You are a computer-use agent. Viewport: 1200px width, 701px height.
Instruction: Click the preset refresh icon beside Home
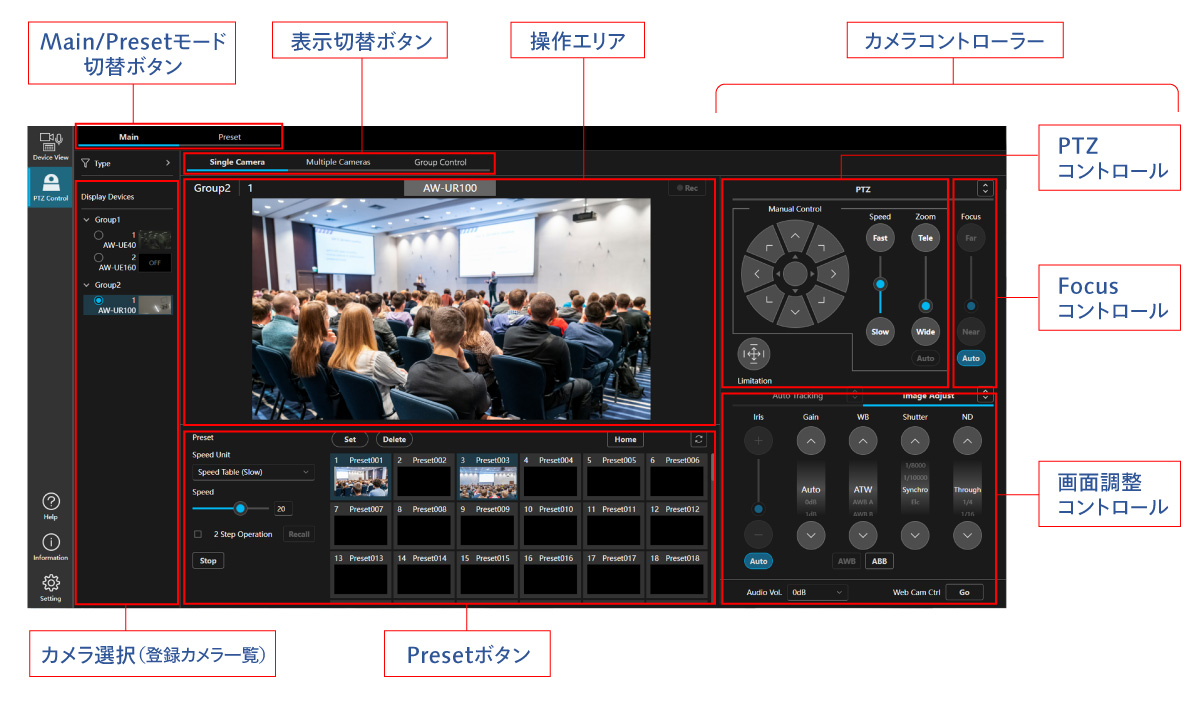(x=697, y=439)
